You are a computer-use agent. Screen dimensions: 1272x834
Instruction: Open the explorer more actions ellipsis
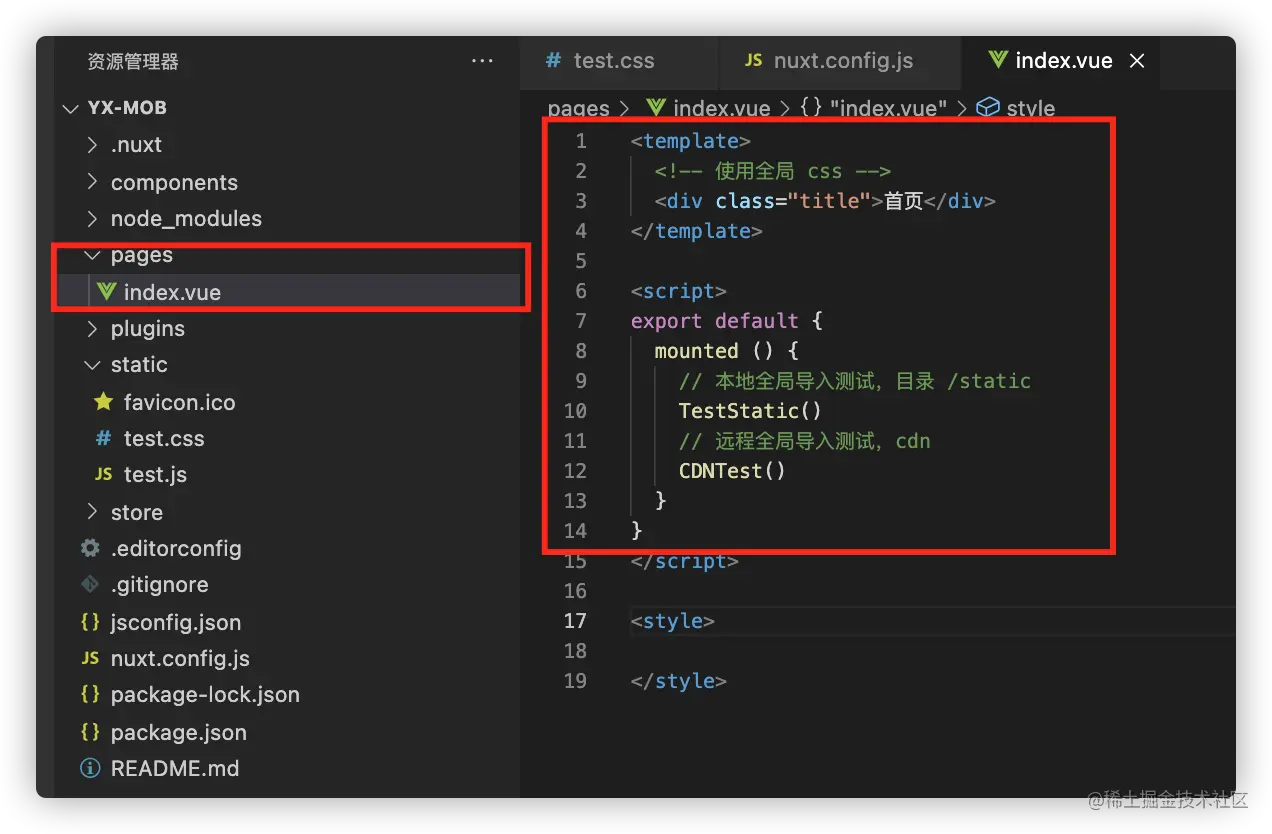coord(482,61)
